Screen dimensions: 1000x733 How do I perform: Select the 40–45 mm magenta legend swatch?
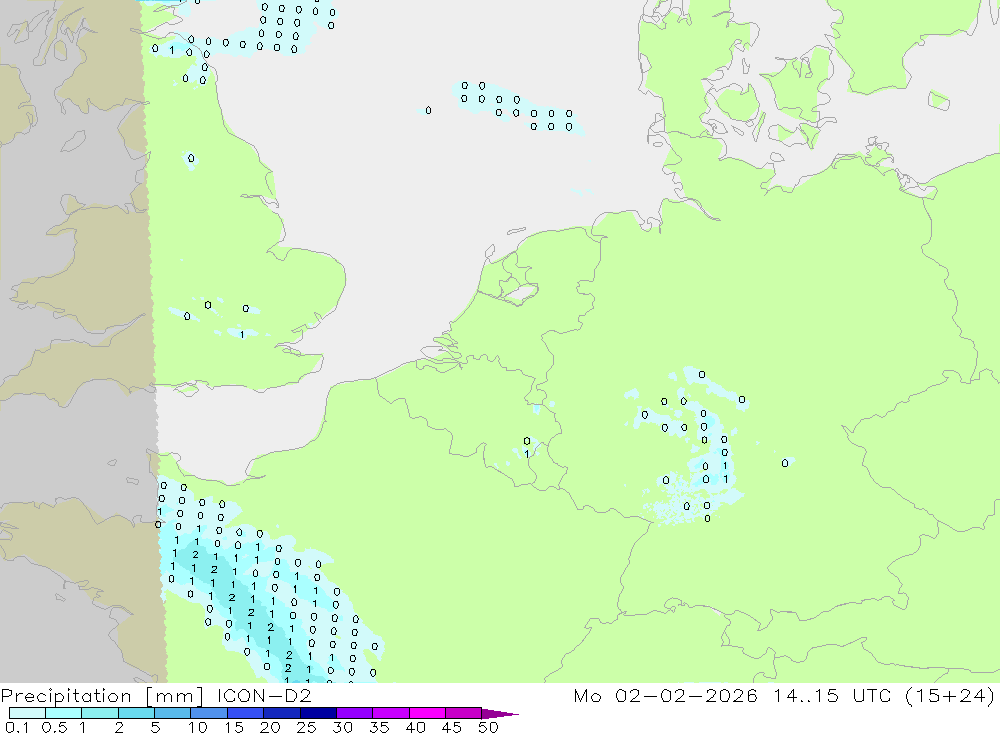click(x=427, y=713)
